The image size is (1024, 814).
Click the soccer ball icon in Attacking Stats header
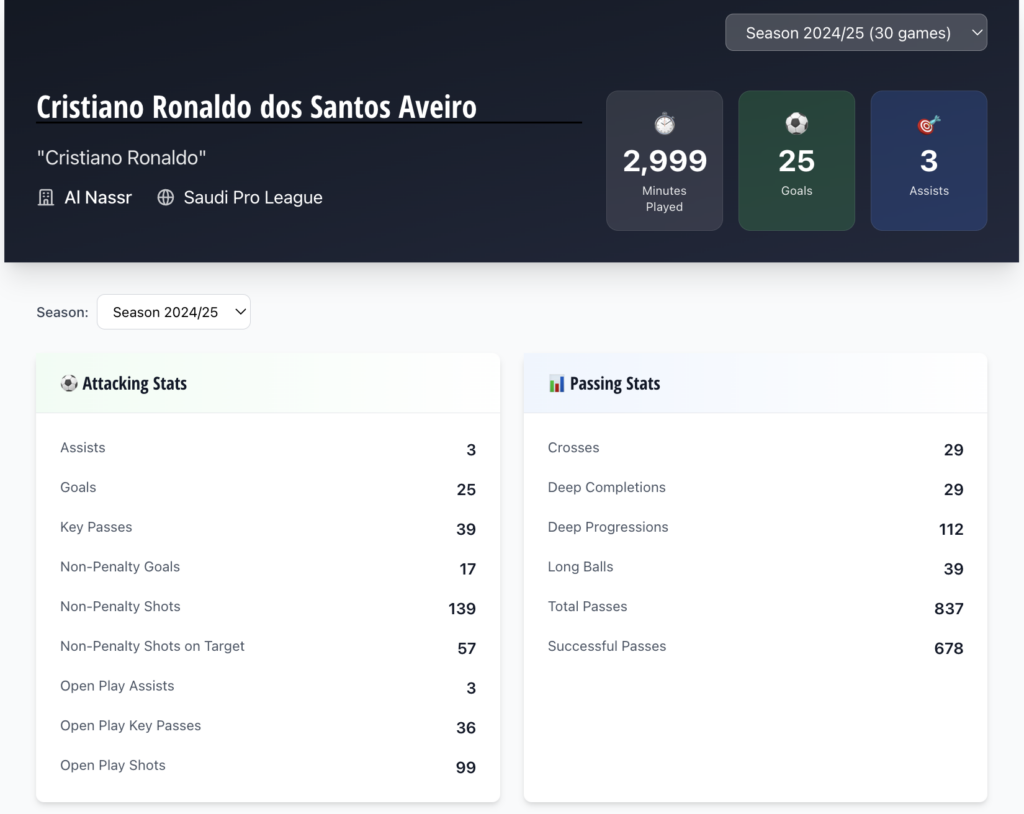[x=69, y=383]
